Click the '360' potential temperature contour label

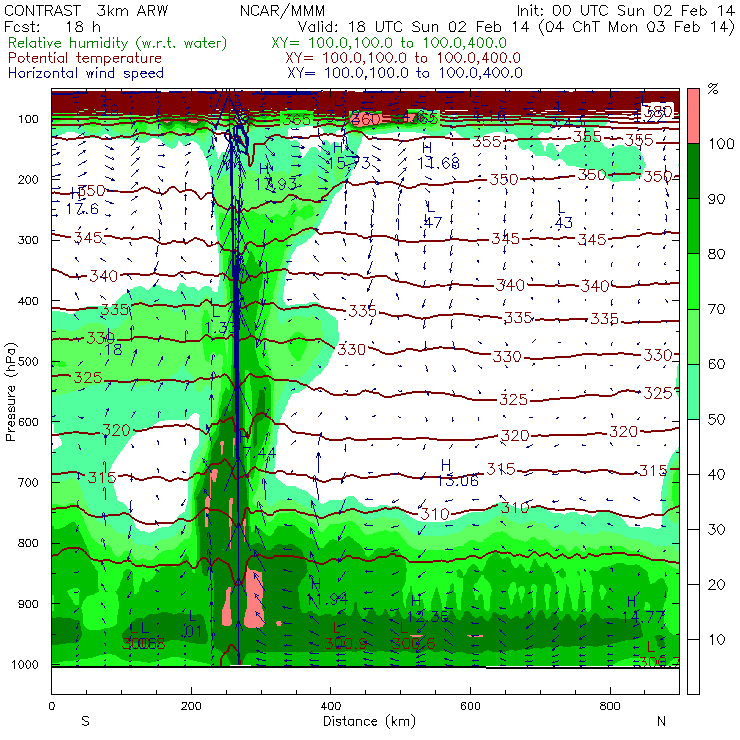point(366,119)
